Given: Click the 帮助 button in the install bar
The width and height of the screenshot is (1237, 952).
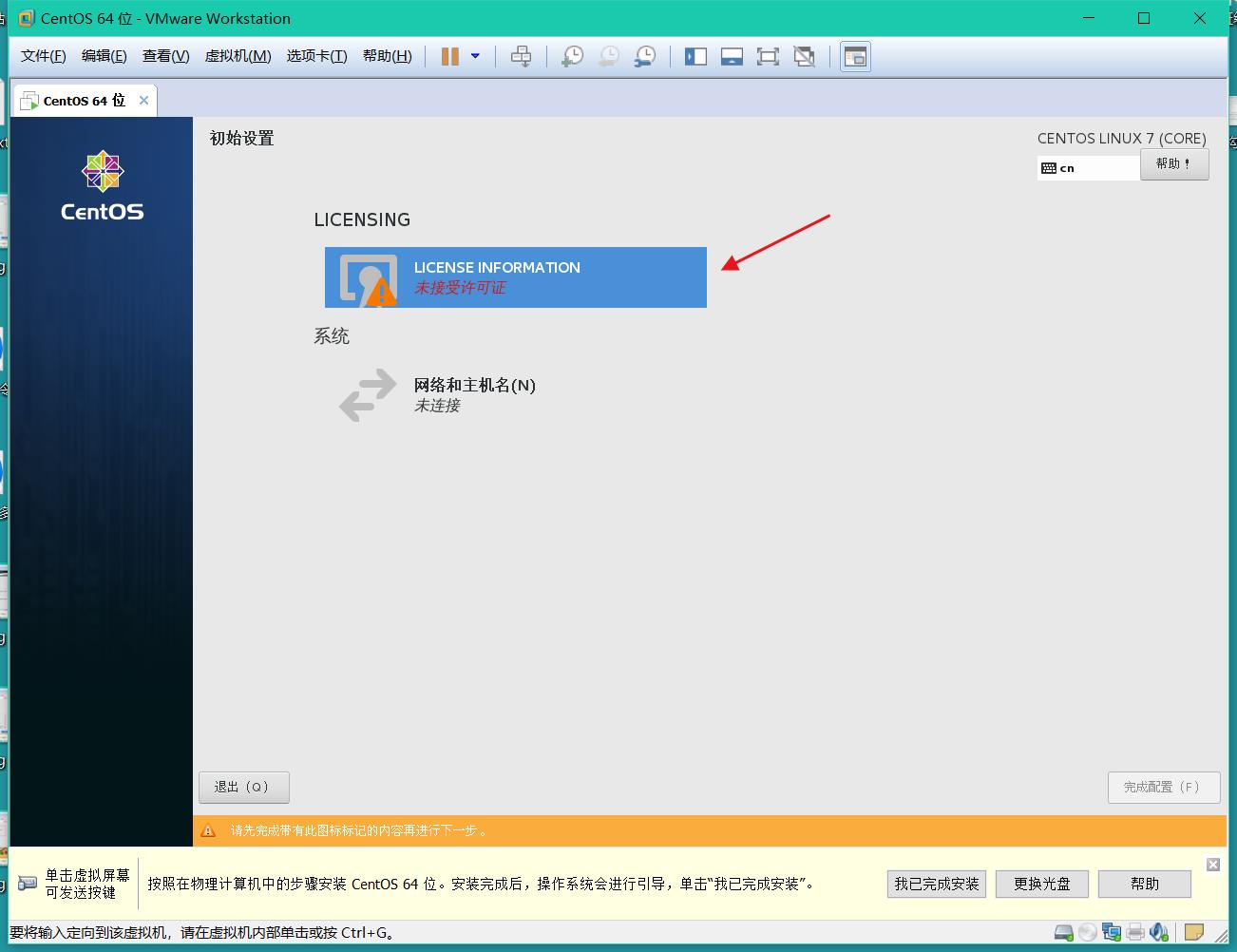Looking at the screenshot, I should point(1145,884).
